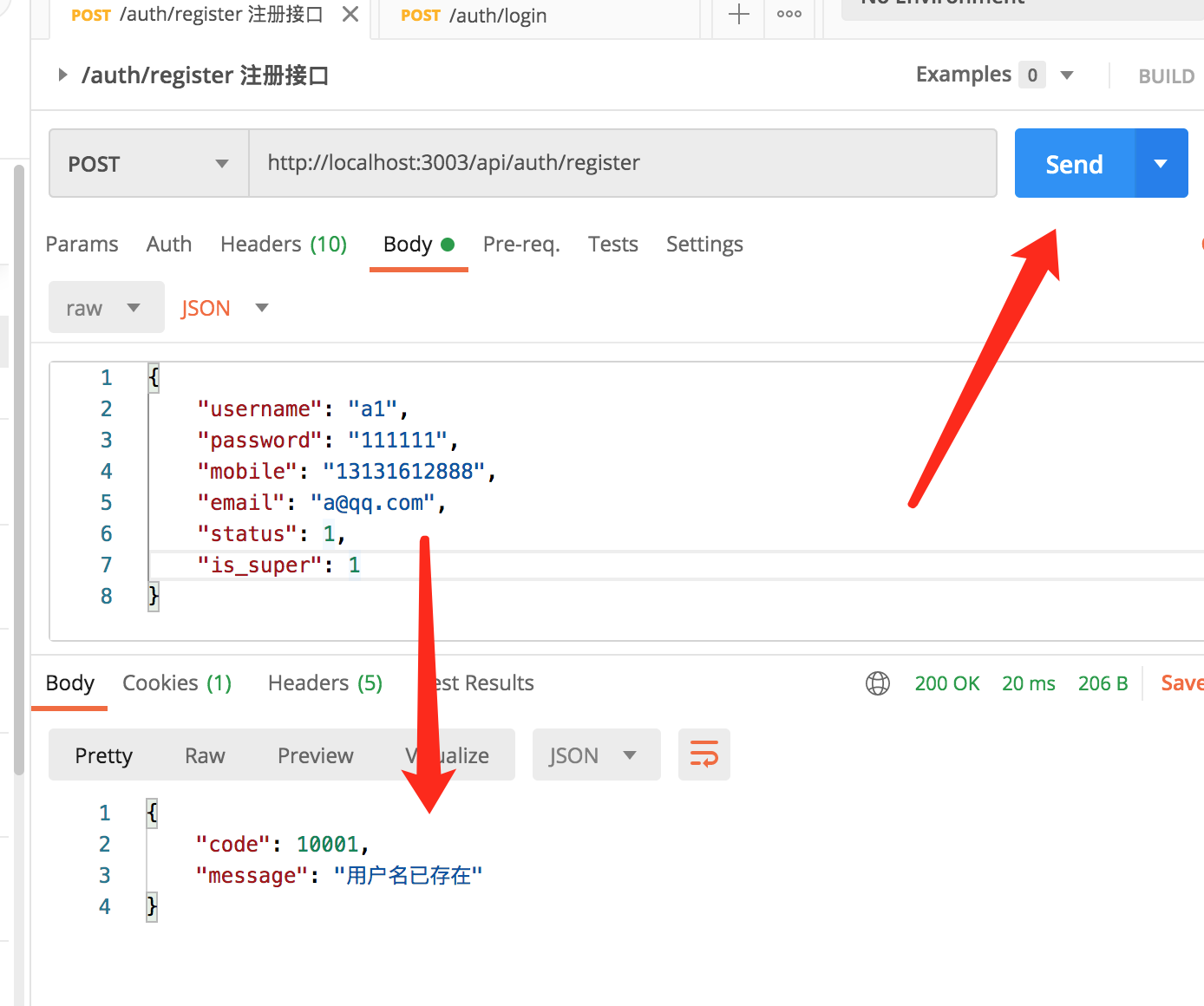Viewport: 1204px width, 1006px height.
Task: Place cursor on "is_super": 1 line
Action: point(278,565)
